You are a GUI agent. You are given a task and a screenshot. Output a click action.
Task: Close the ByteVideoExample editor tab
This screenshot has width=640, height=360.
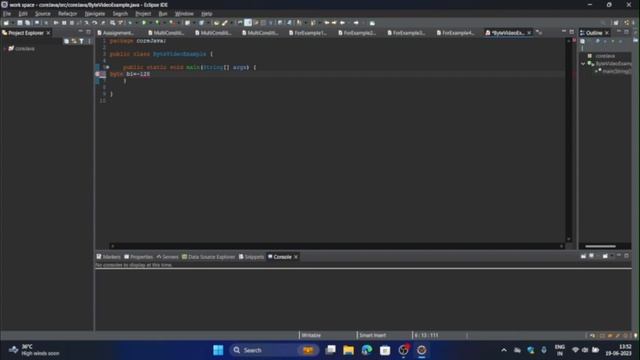click(529, 33)
